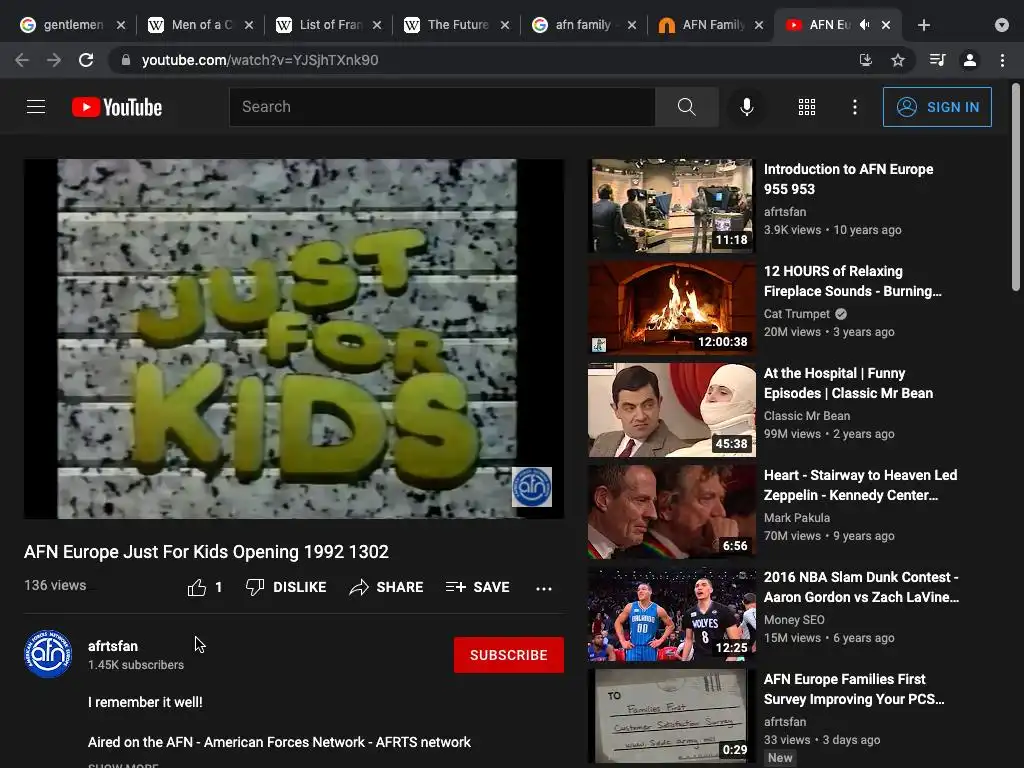This screenshot has height=768, width=1024.
Task: Open Heart Stairway to Heaven video title
Action: pos(860,485)
